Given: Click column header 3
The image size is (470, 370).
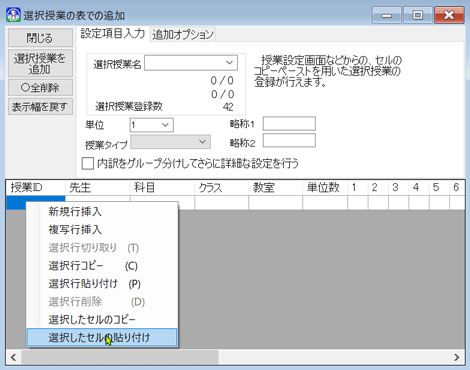Looking at the screenshot, I should 399,188.
